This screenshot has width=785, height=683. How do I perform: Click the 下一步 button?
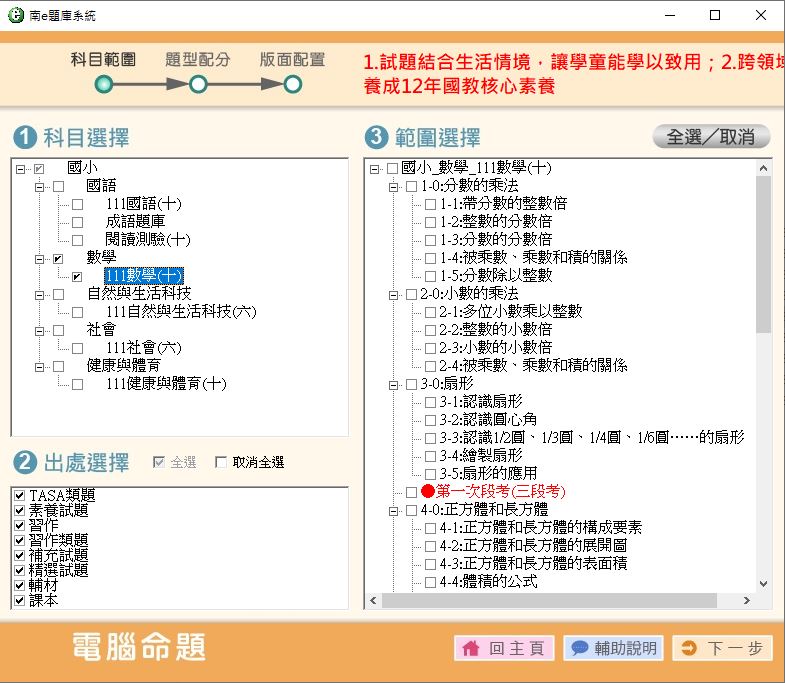[722, 648]
